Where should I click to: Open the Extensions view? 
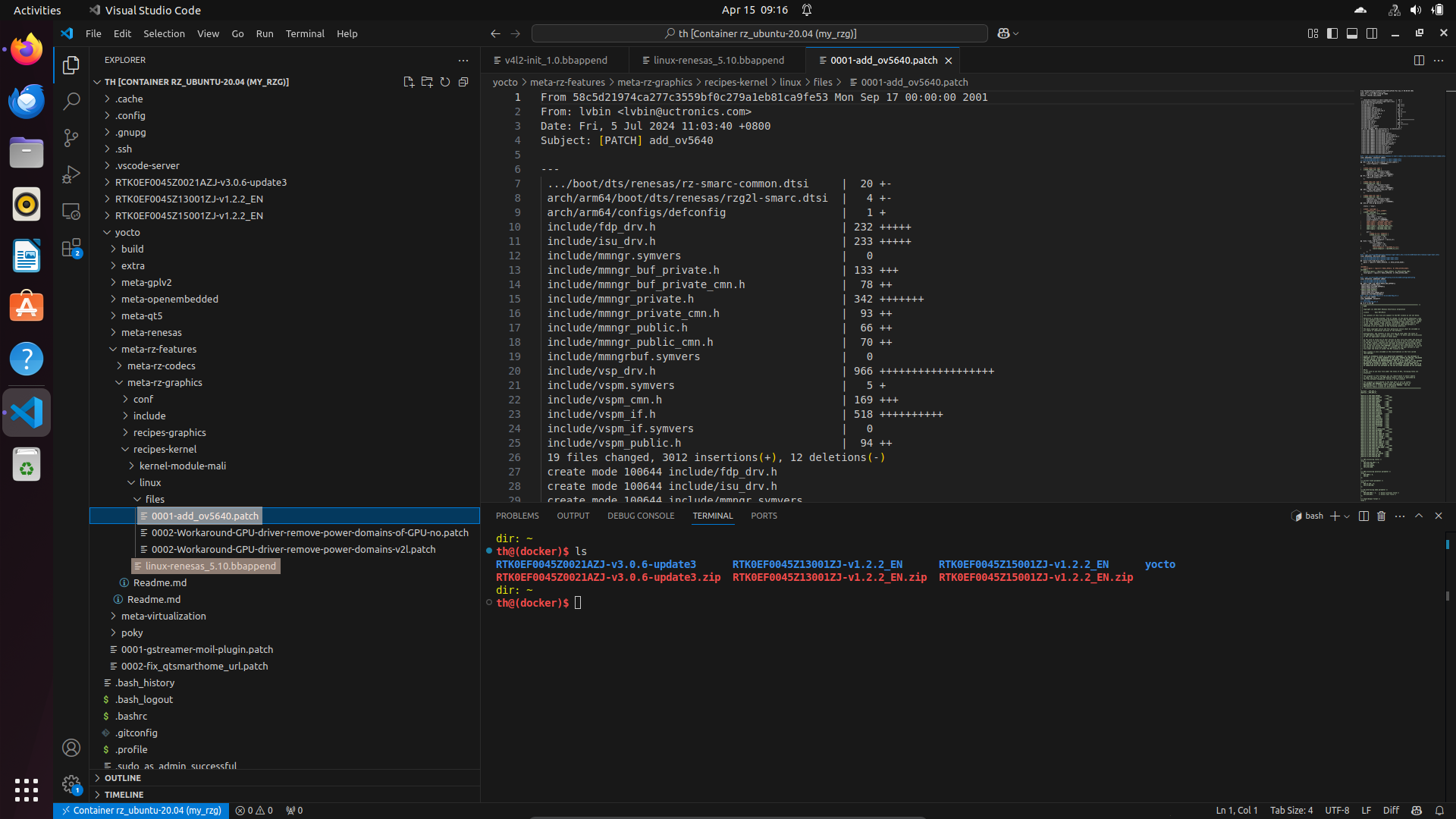(71, 248)
